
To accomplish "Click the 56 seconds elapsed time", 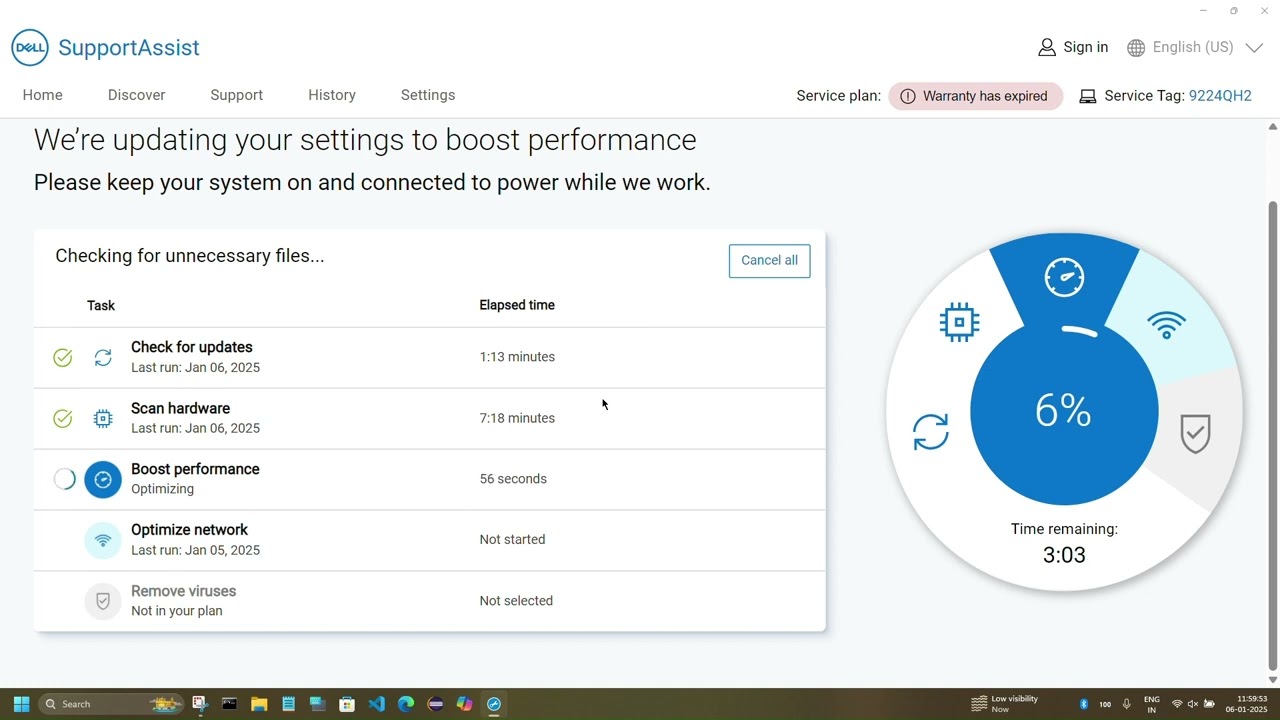I will pyautogui.click(x=513, y=479).
